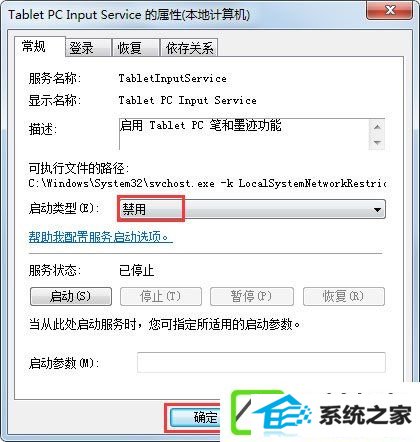Focus the 启动参数(M) input field
This screenshot has width=420, height=442.
tap(261, 362)
